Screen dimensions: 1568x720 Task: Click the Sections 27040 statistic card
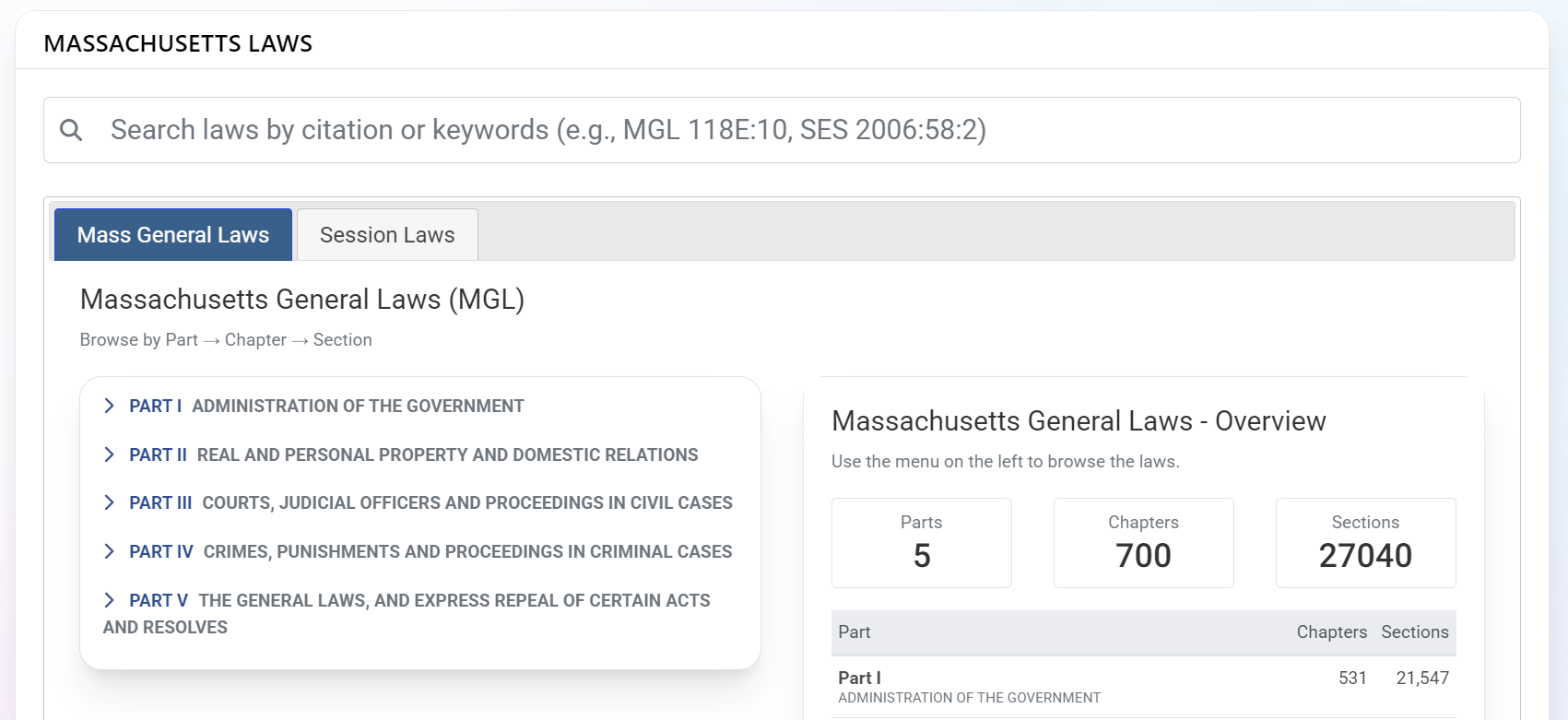point(1365,542)
